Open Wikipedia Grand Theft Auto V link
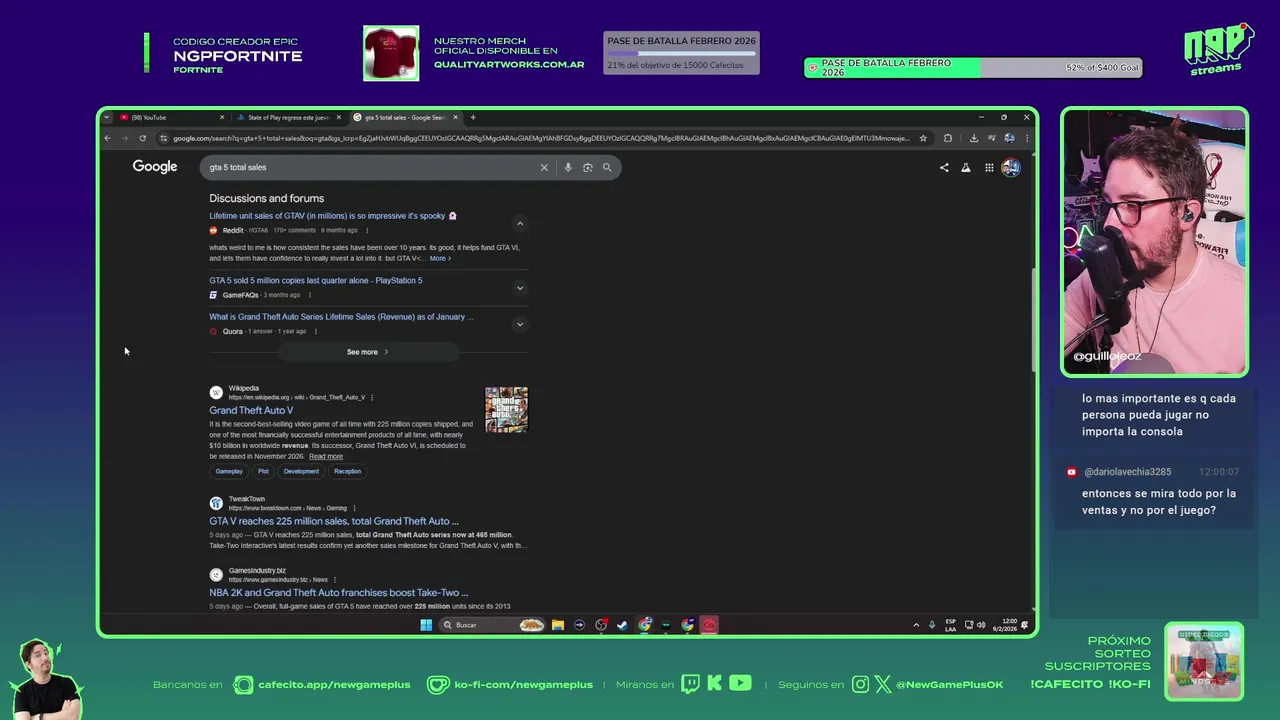Viewport: 1280px width, 720px height. (x=251, y=410)
